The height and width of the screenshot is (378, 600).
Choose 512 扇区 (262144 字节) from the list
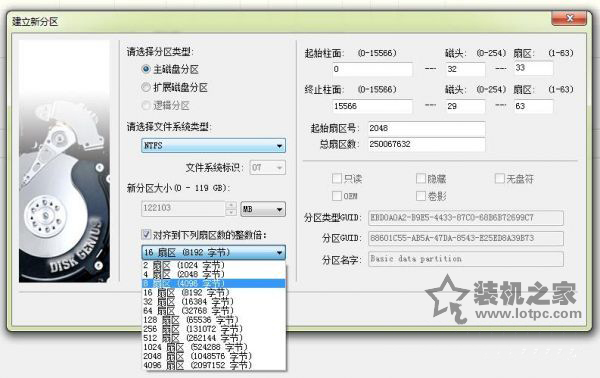(x=214, y=338)
